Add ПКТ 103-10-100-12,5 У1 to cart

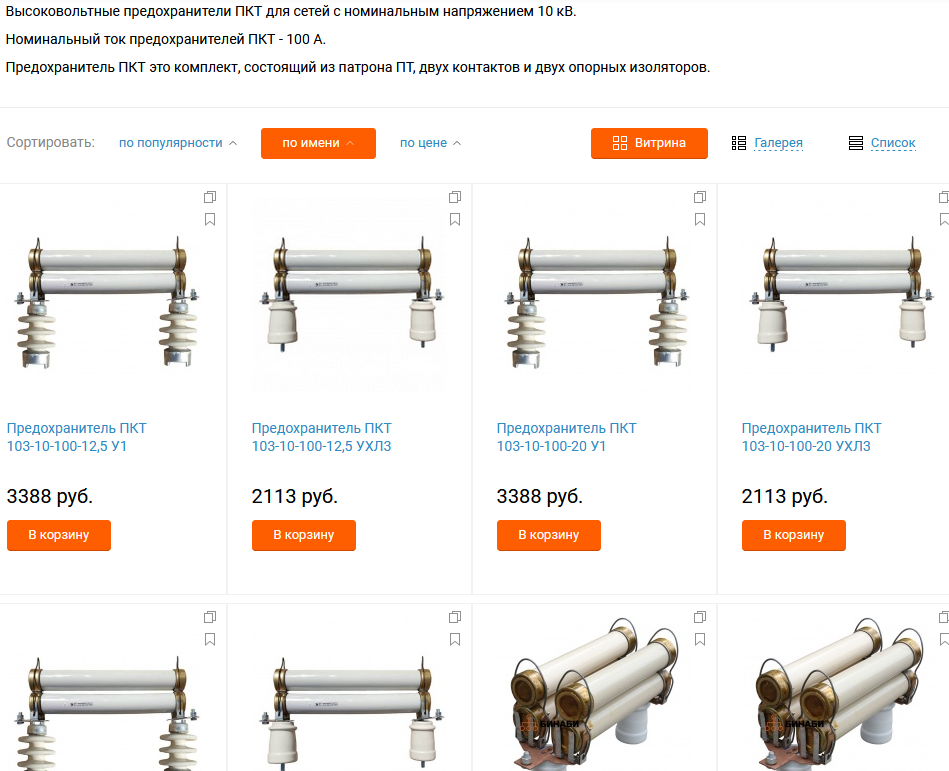click(x=59, y=535)
